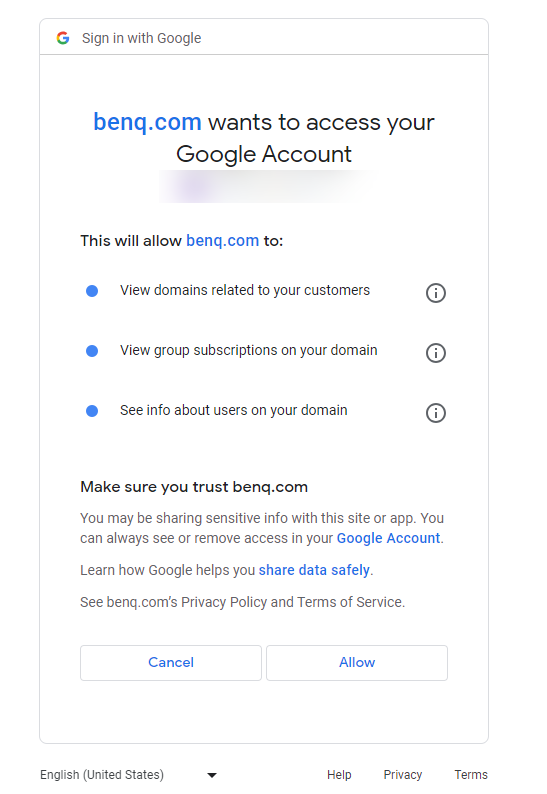This screenshot has width=547, height=794.
Task: Follow the share data safely link
Action: pos(314,570)
